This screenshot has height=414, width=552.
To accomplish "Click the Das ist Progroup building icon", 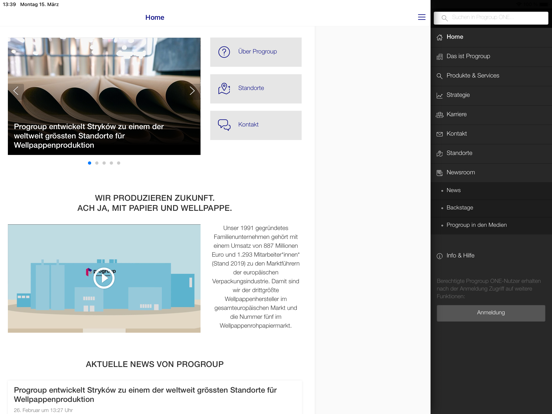I will click(439, 57).
